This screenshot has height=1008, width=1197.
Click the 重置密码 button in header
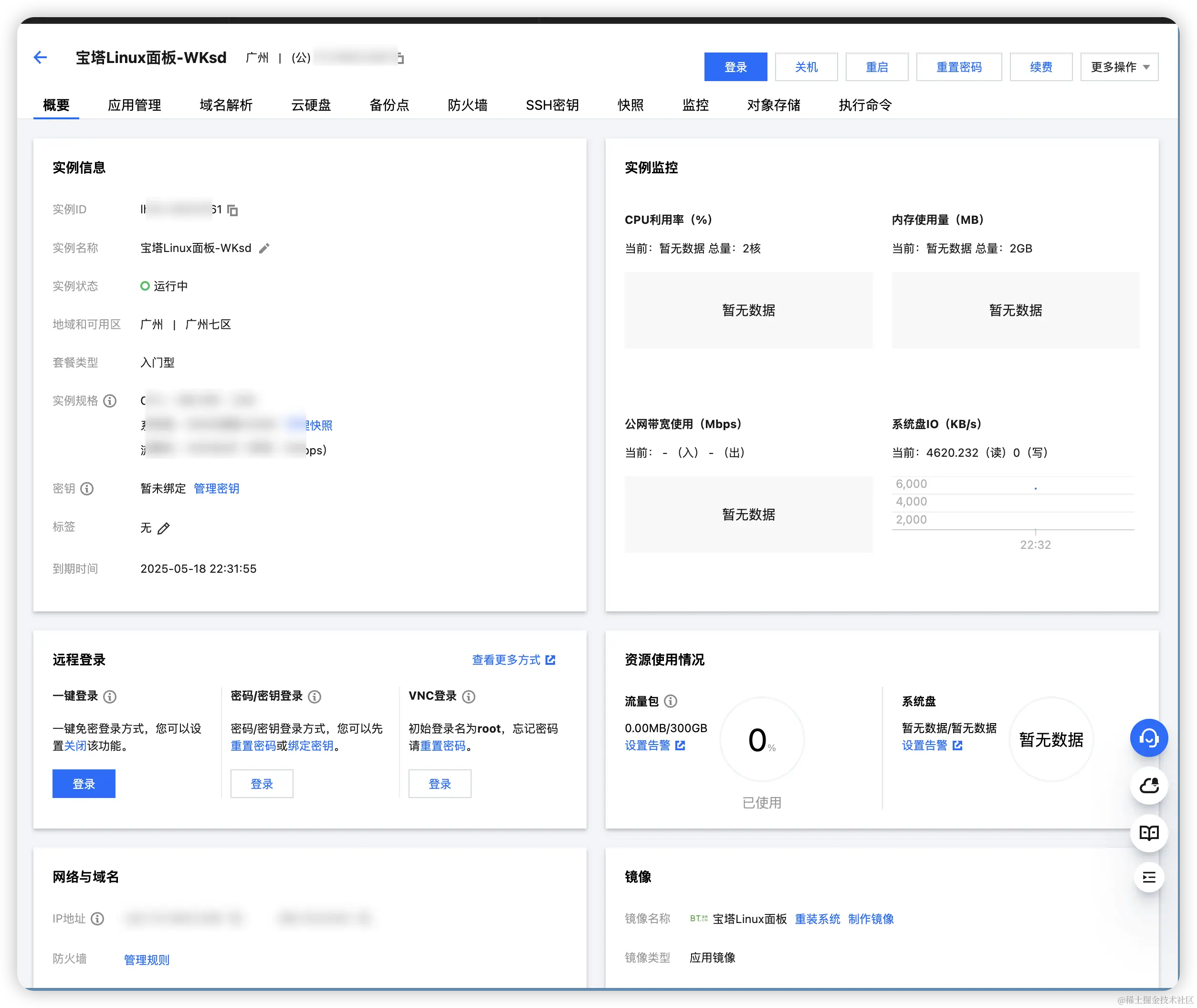coord(958,67)
